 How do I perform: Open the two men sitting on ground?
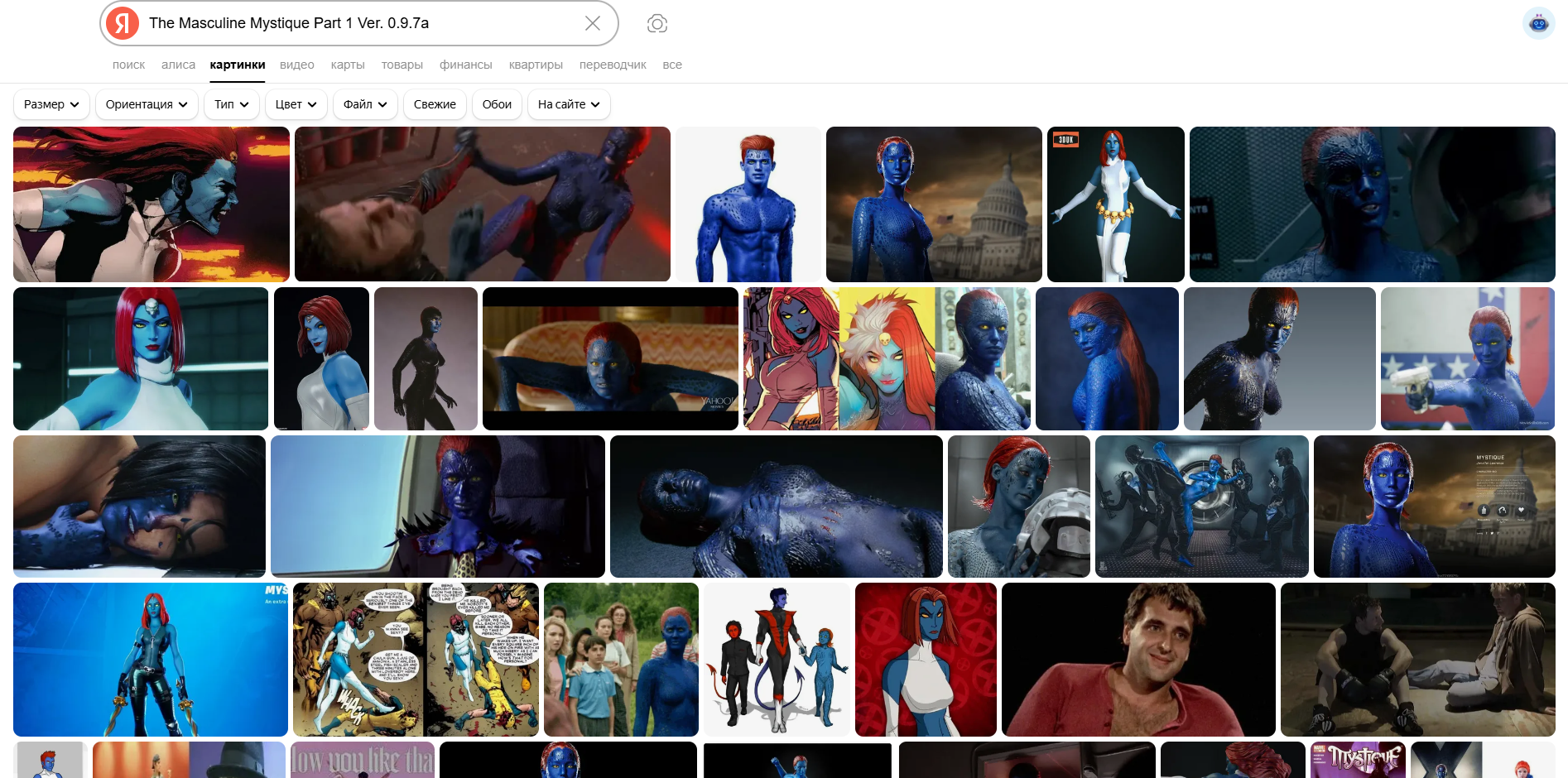(x=1418, y=660)
